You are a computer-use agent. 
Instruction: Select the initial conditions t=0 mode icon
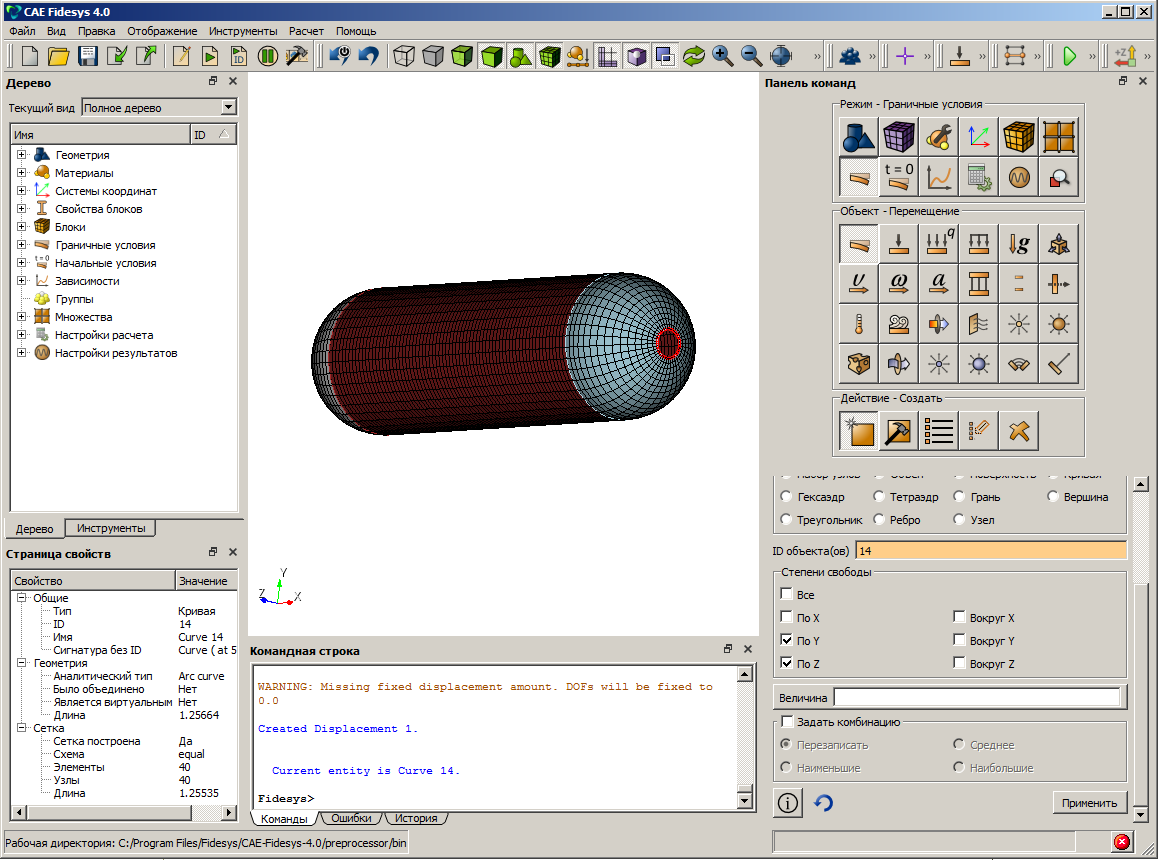tap(899, 177)
